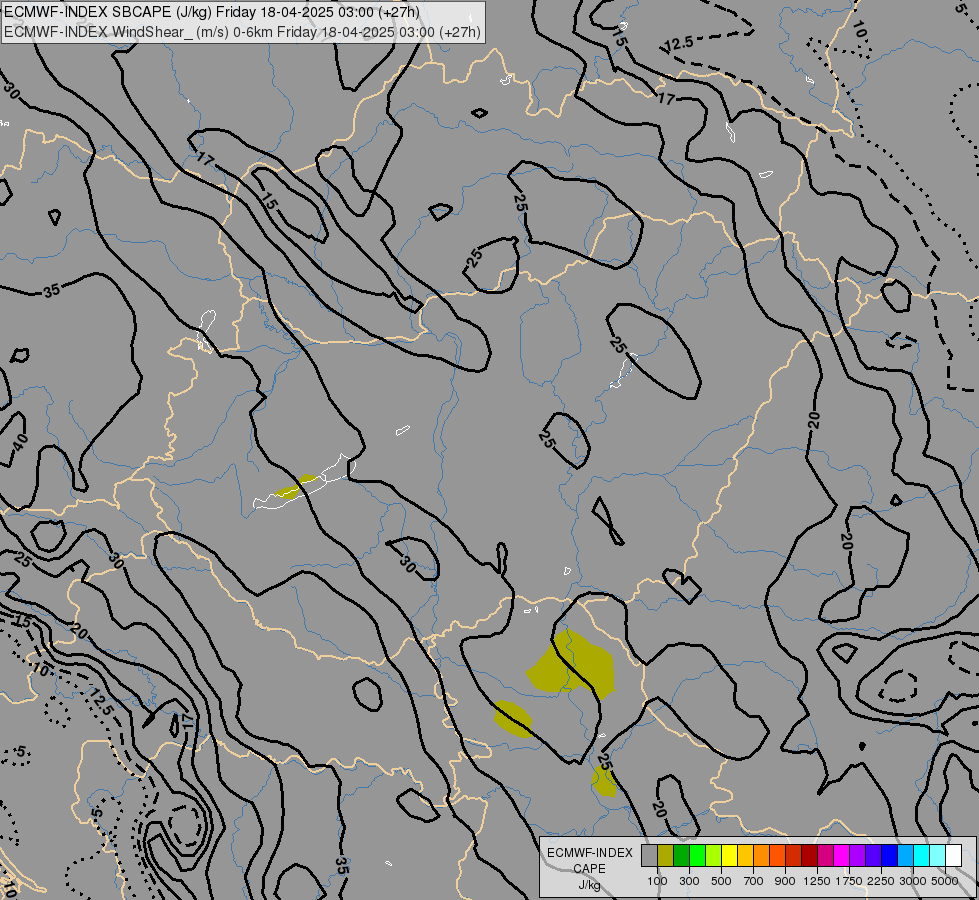Click the 700 legend value label
The width and height of the screenshot is (979, 900).
click(754, 881)
